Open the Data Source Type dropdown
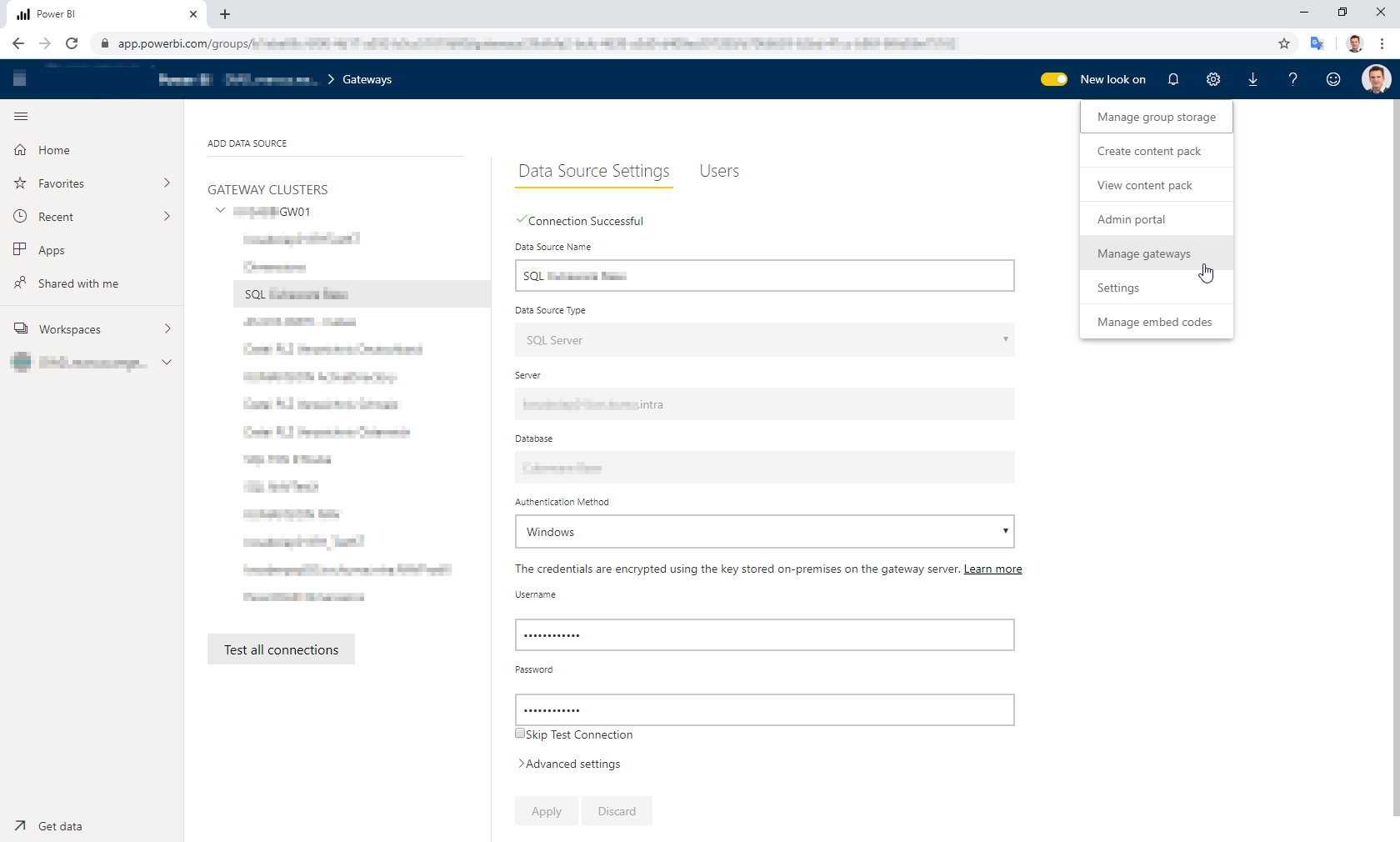The image size is (1400, 842). tap(765, 339)
